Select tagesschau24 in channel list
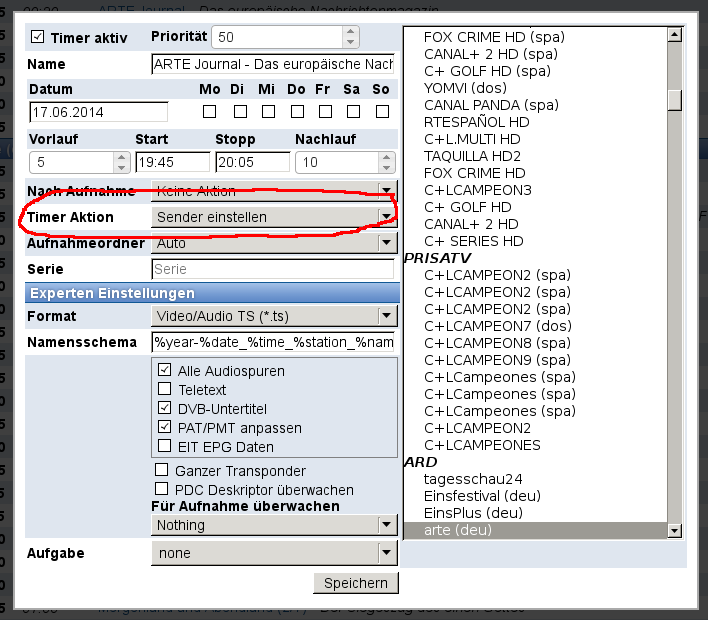 (473, 479)
